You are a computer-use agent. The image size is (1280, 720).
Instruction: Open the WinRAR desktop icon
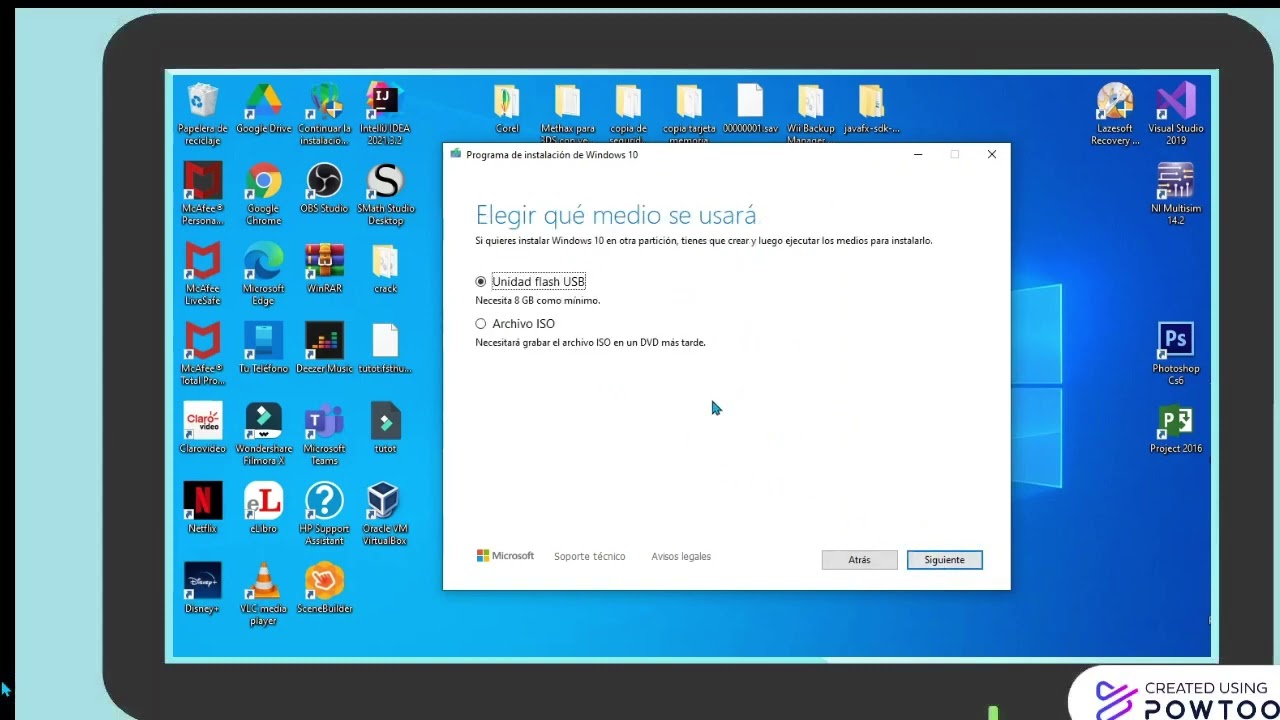325,261
